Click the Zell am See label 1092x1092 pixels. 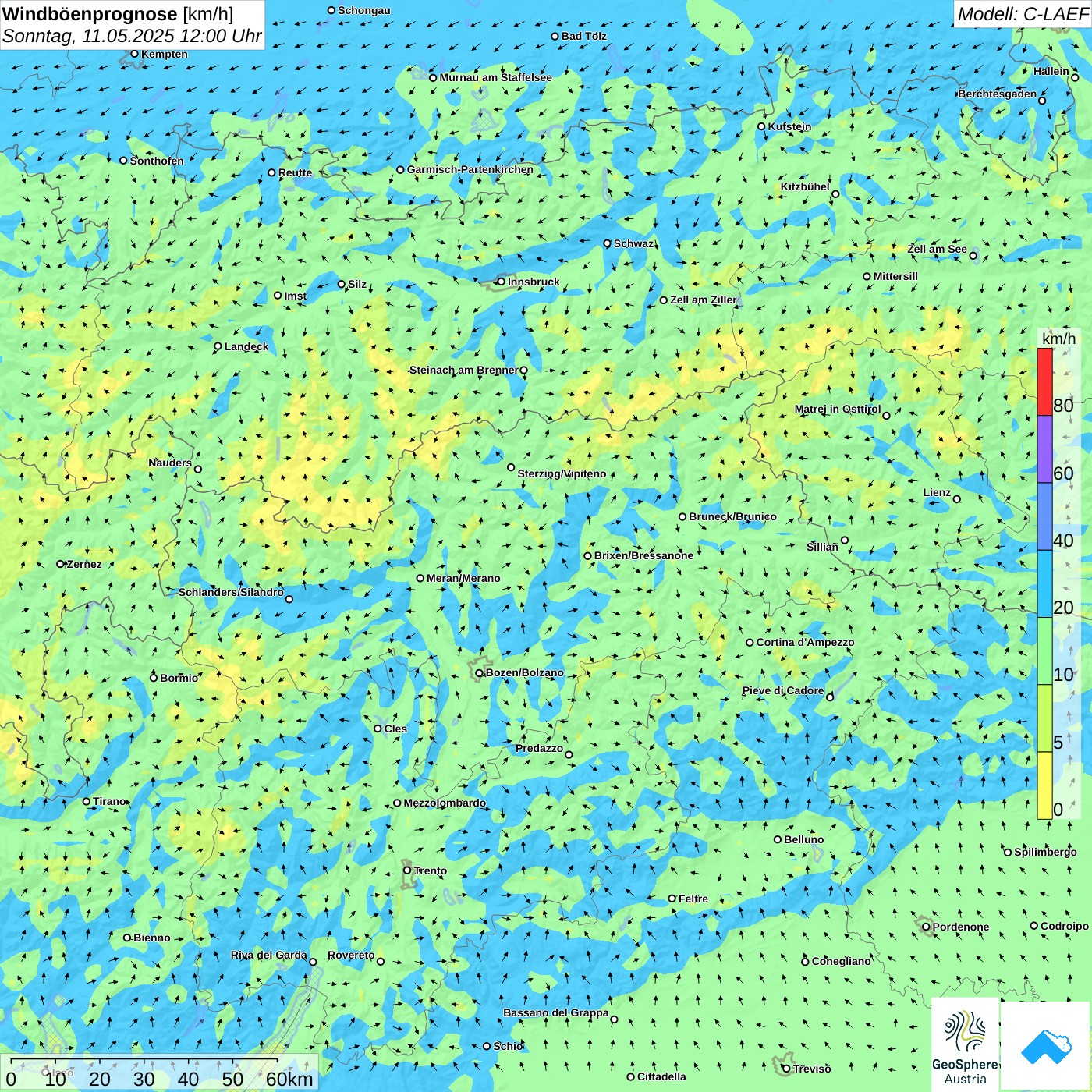pos(937,249)
